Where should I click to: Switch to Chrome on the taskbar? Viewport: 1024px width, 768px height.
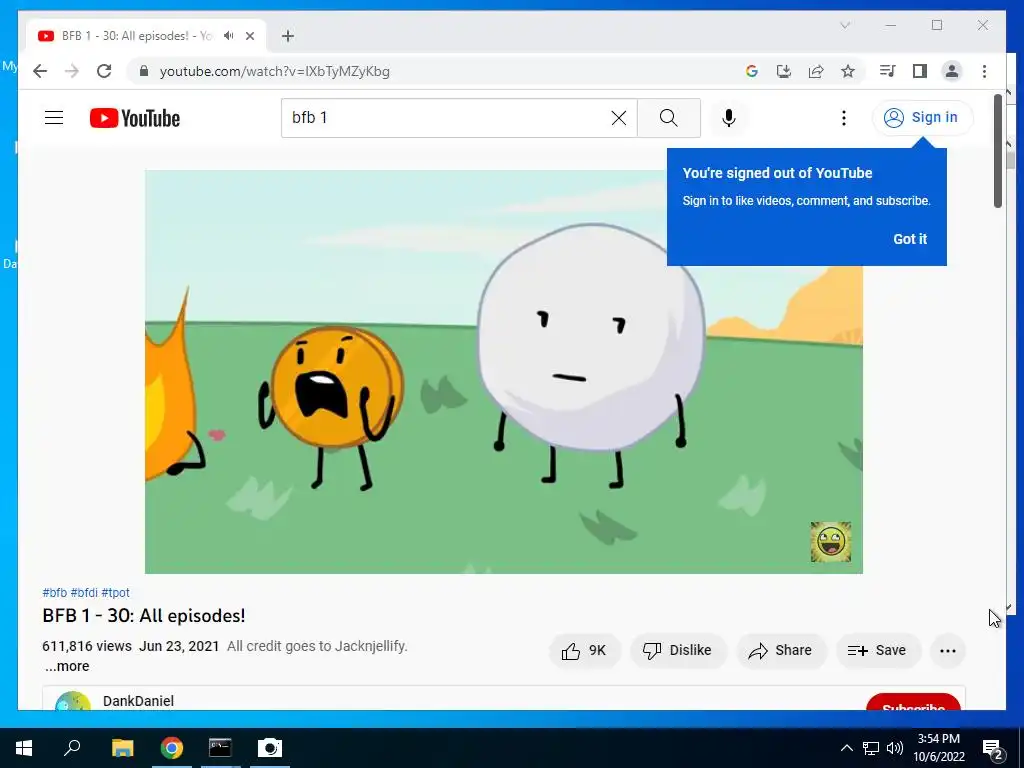(172, 748)
